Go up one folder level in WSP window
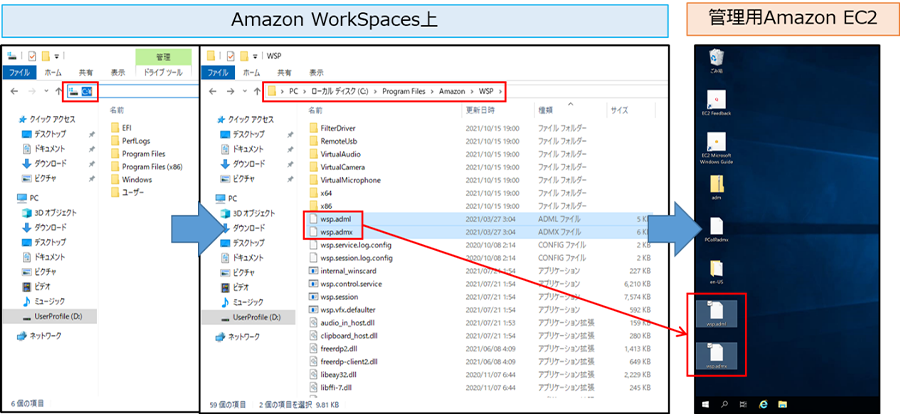 click(257, 91)
